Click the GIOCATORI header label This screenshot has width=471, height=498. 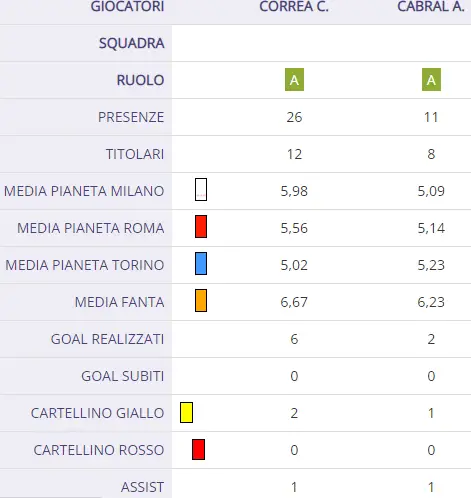pyautogui.click(x=127, y=7)
